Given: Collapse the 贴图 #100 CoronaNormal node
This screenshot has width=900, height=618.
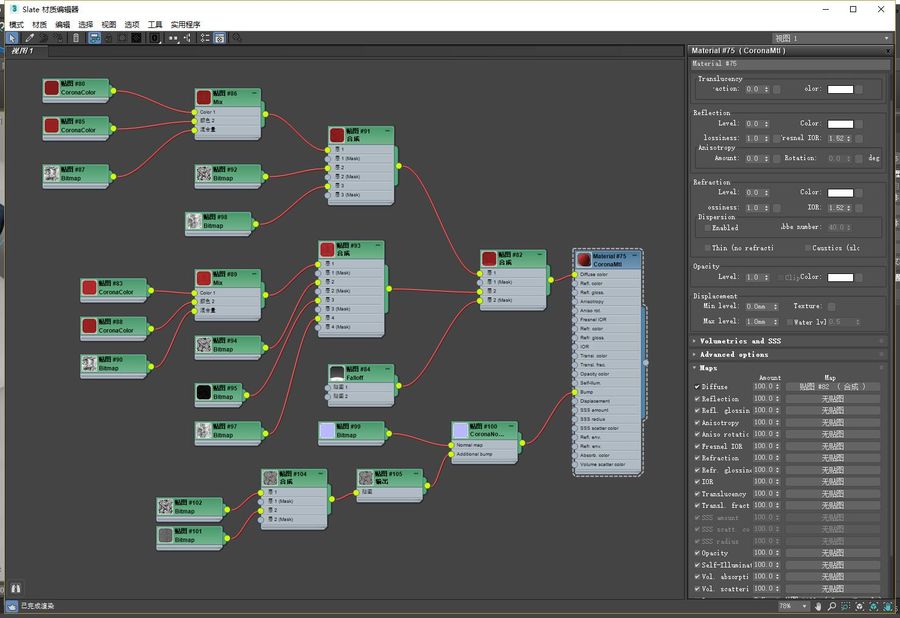Looking at the screenshot, I should click(512, 426).
